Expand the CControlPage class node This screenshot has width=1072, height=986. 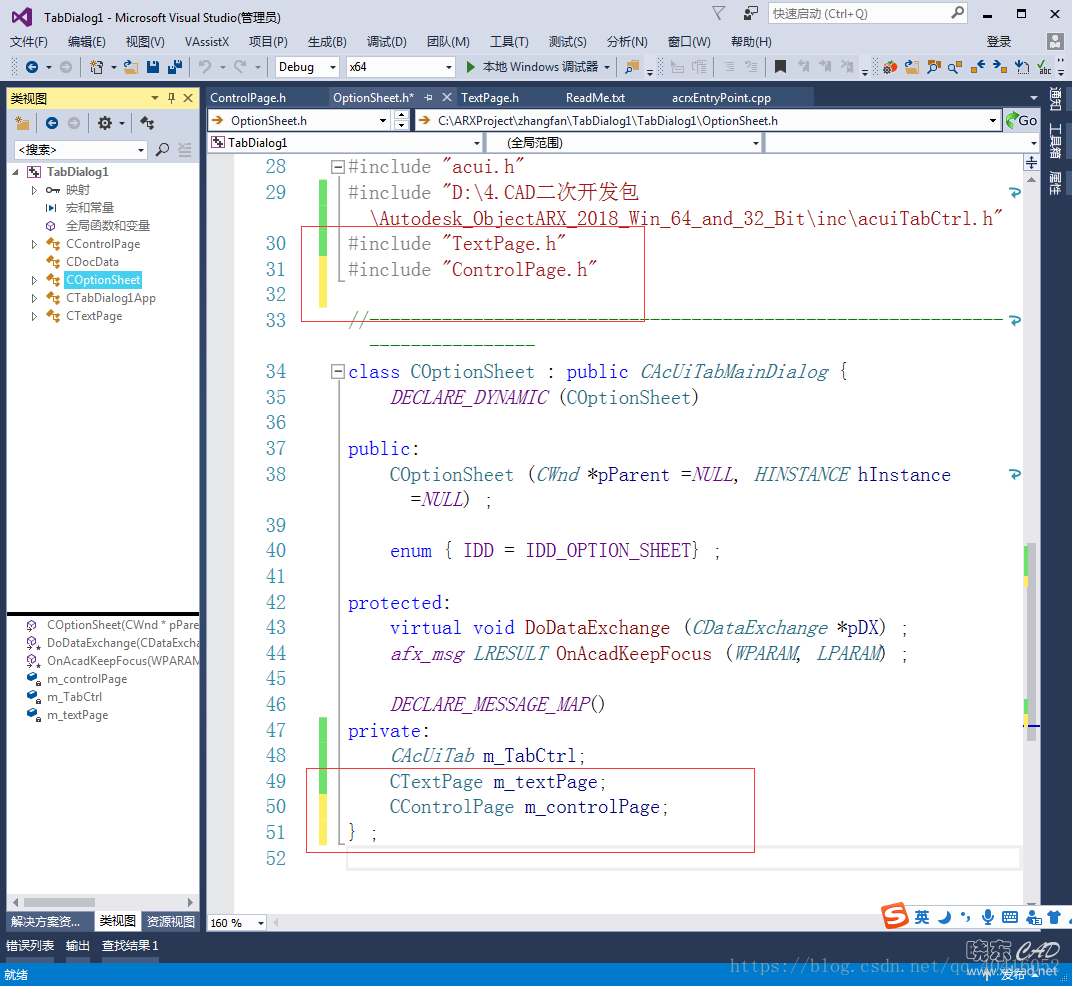click(x=34, y=244)
